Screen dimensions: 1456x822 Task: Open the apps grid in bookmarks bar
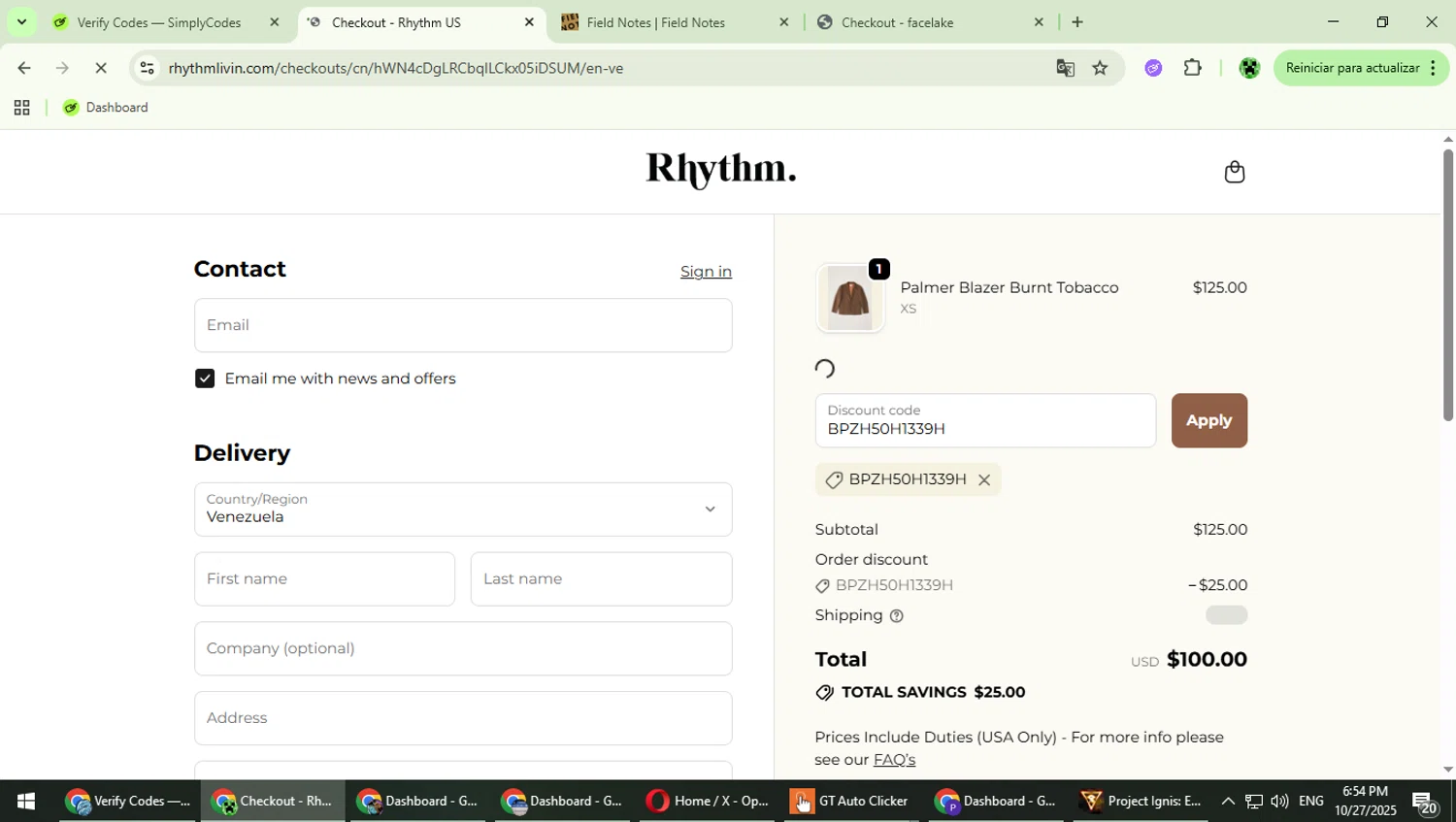21,108
